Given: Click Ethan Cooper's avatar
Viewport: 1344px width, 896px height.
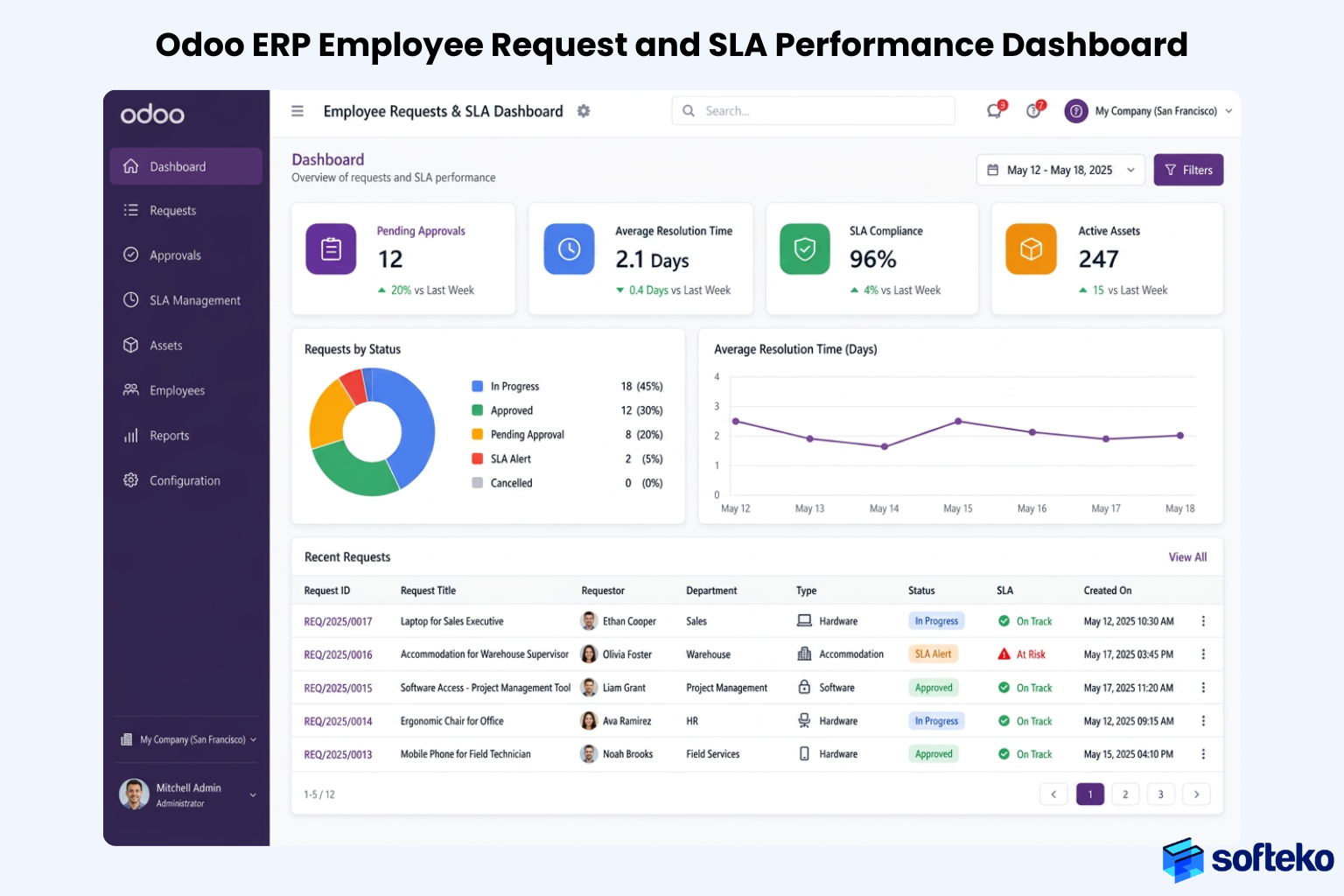Looking at the screenshot, I should click(x=589, y=621).
